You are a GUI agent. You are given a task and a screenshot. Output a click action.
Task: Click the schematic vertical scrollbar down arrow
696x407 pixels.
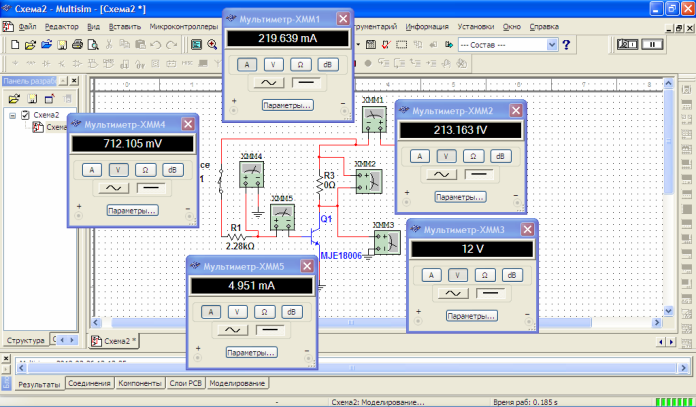click(668, 311)
